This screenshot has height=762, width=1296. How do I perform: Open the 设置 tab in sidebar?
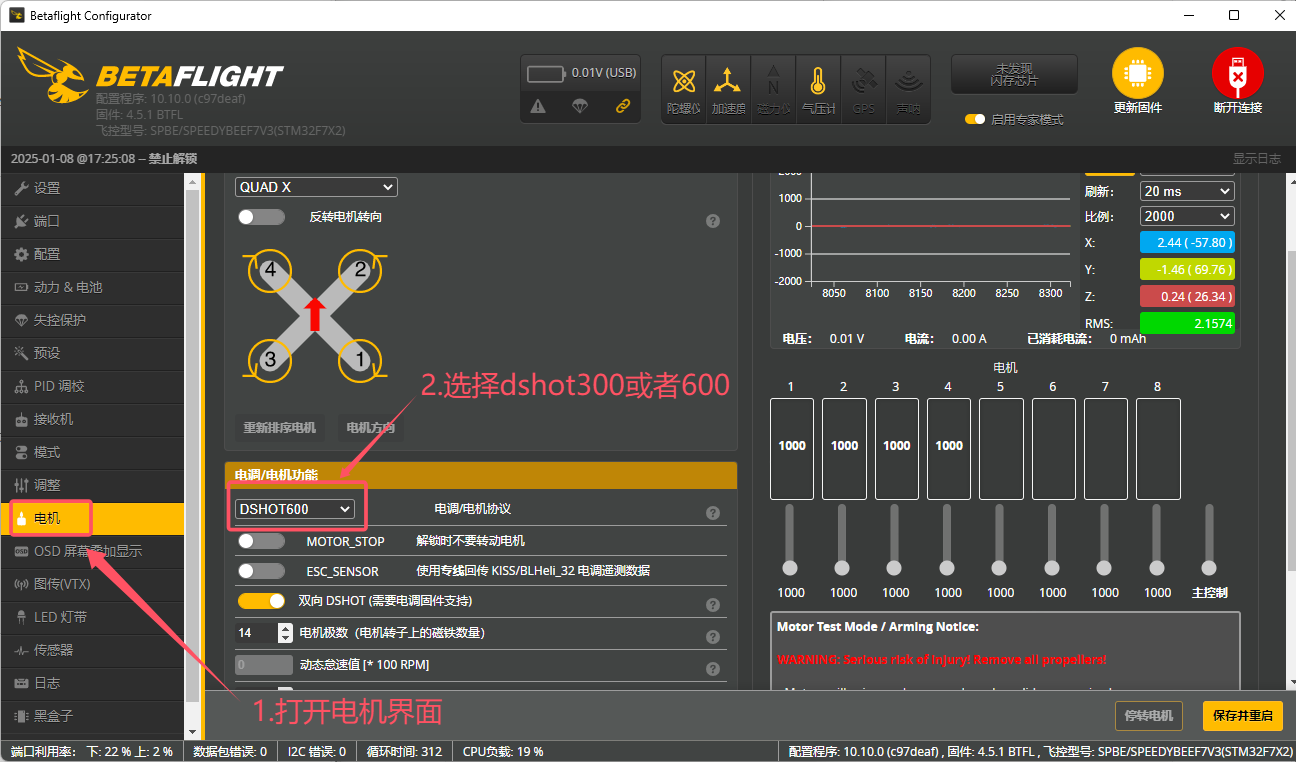pos(92,188)
